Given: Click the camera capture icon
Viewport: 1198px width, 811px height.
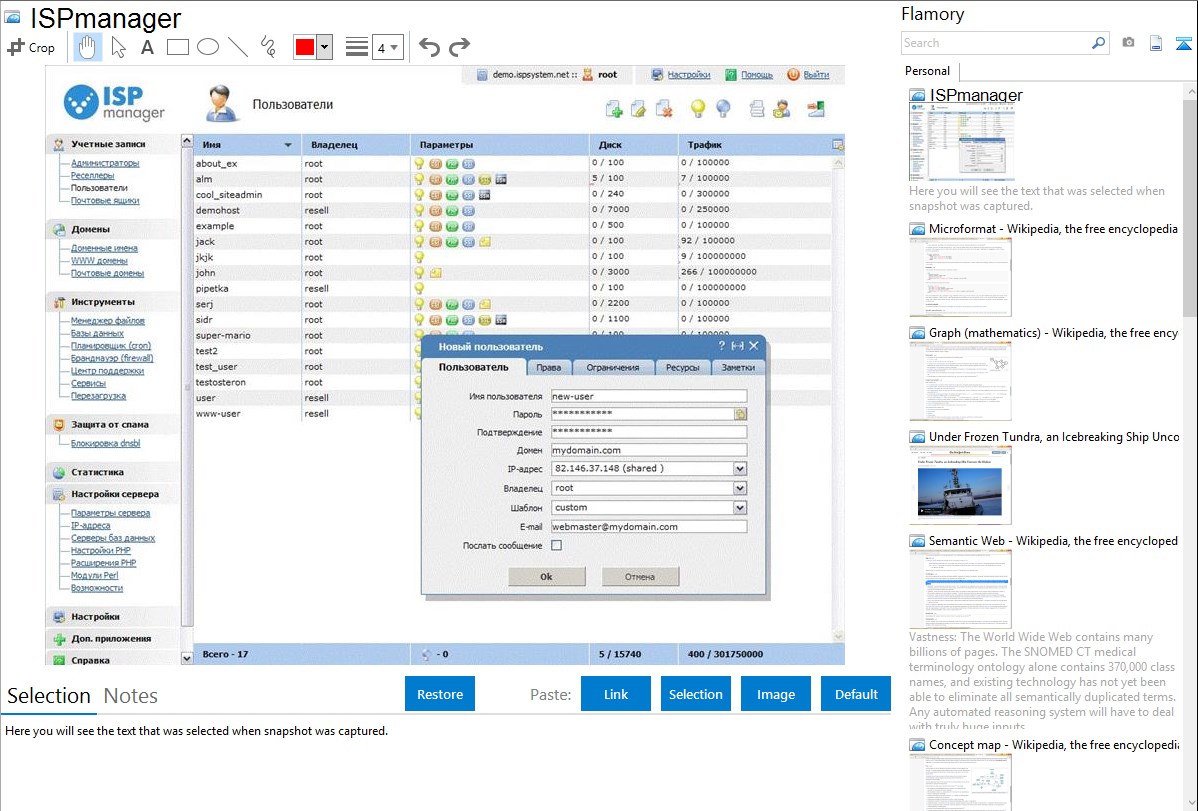Looking at the screenshot, I should [1128, 43].
